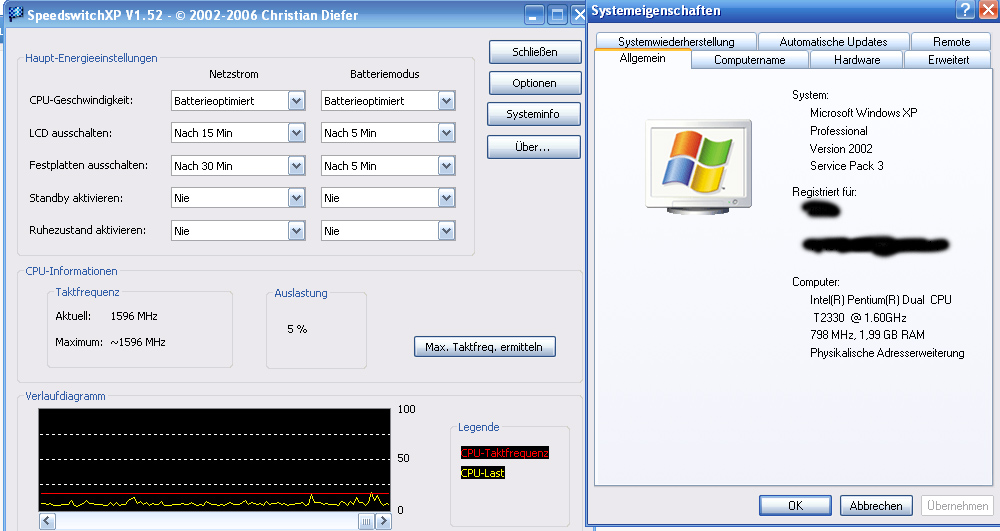Open the Über... dialog

point(533,147)
